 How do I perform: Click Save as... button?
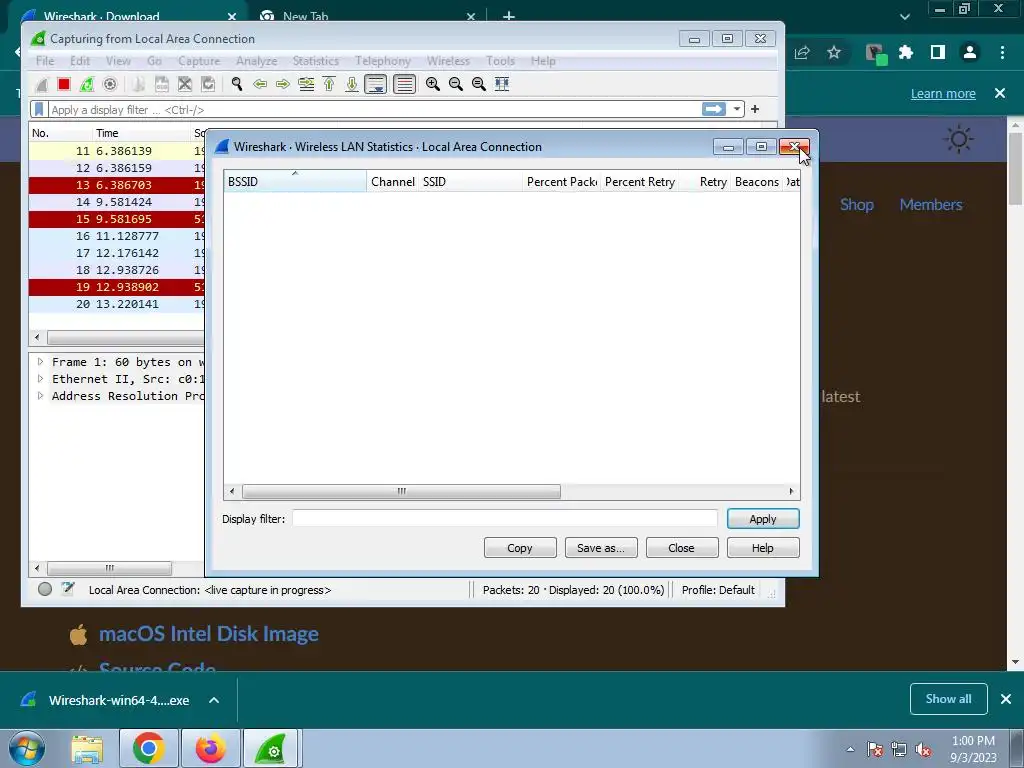pos(601,548)
